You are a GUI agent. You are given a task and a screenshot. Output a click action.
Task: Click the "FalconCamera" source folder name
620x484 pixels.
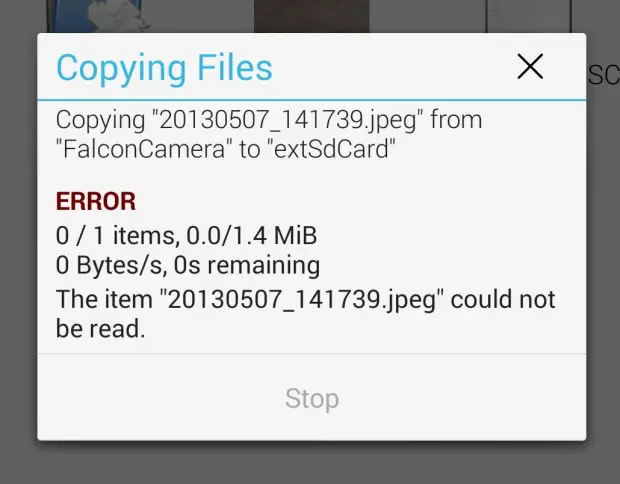(x=144, y=149)
